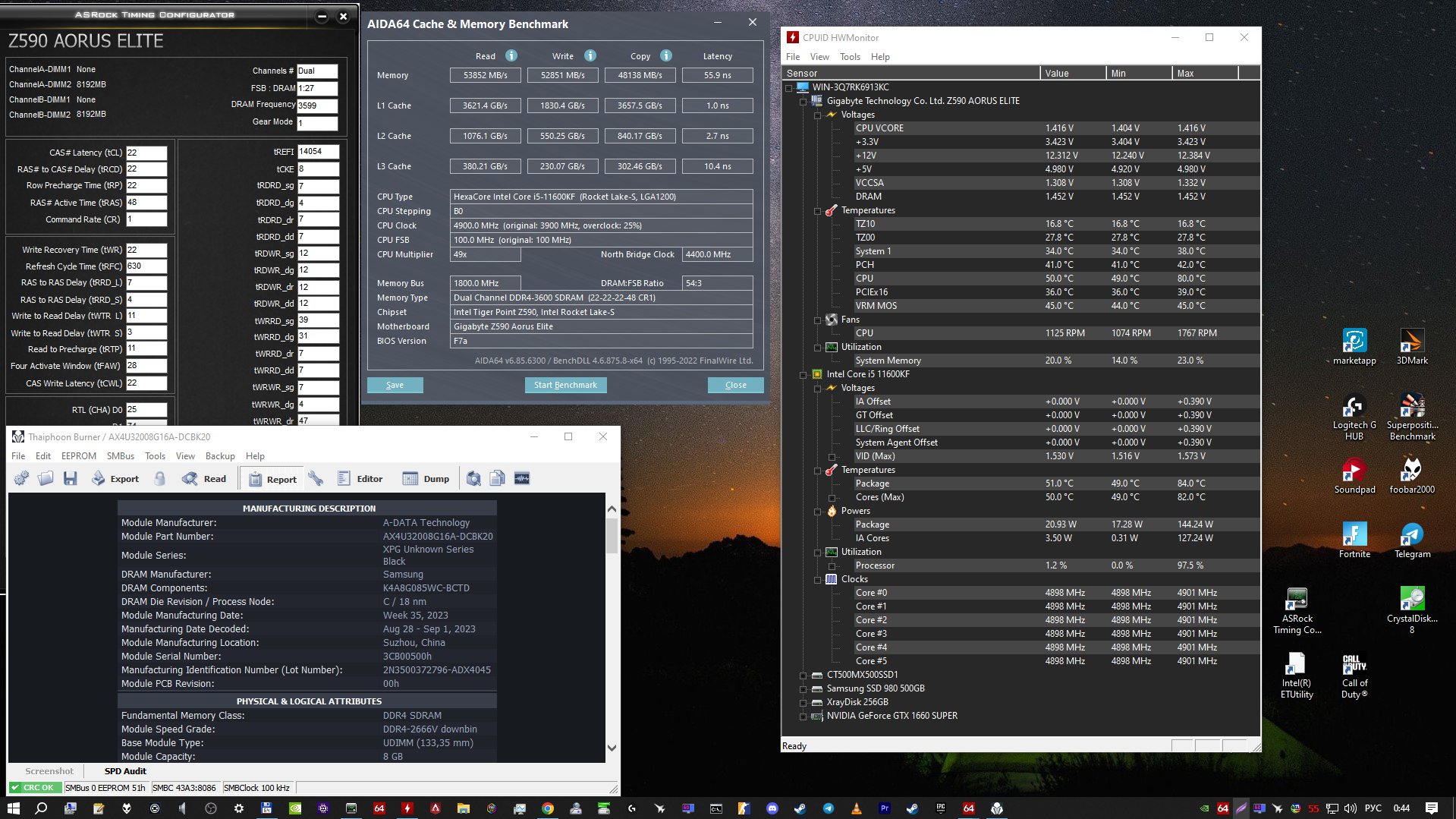Click the Value column header in HWMonitor
Viewport: 1456px width, 819px height.
tap(1073, 73)
